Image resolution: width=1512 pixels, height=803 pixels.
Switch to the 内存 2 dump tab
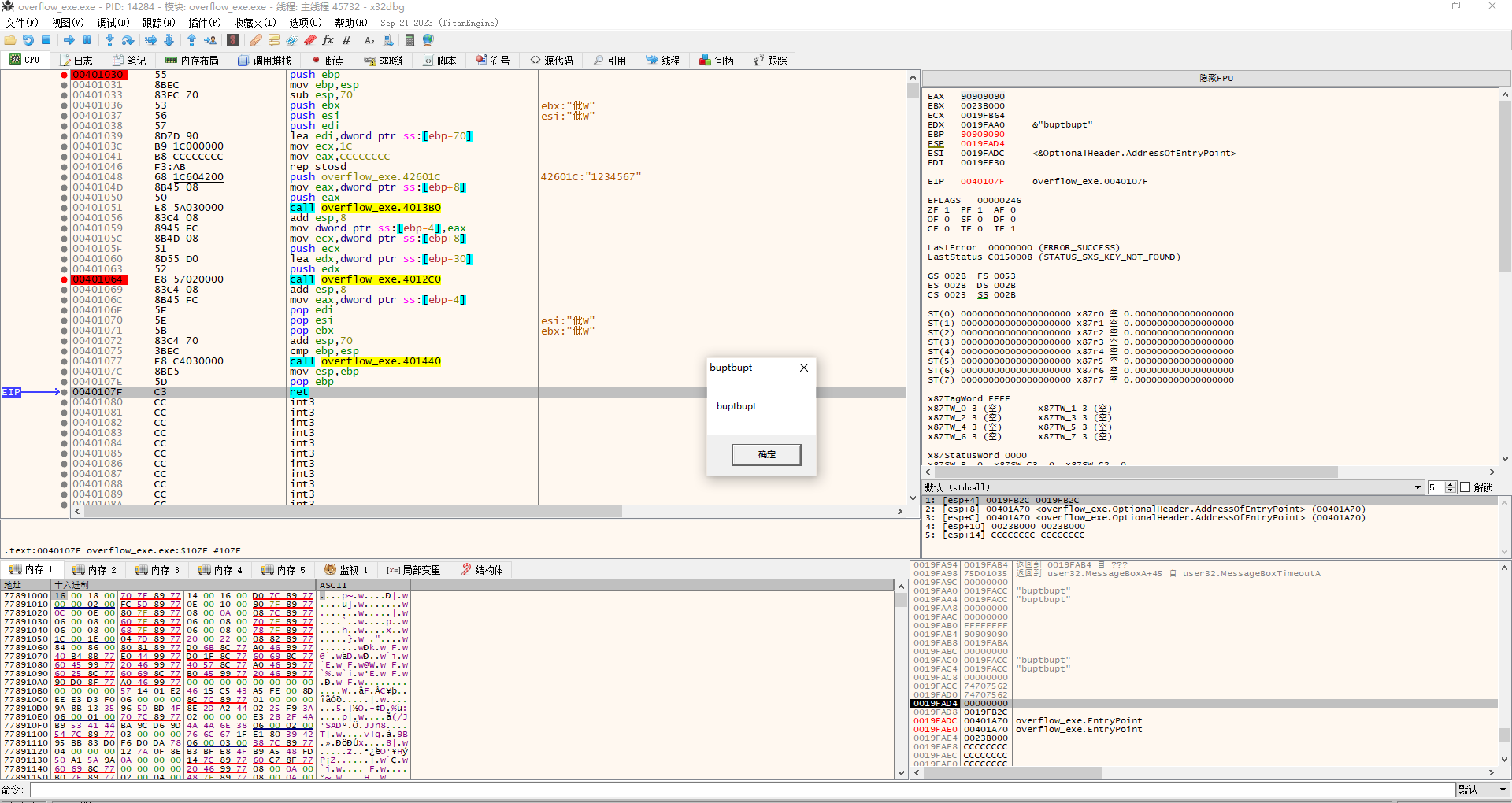[94, 570]
